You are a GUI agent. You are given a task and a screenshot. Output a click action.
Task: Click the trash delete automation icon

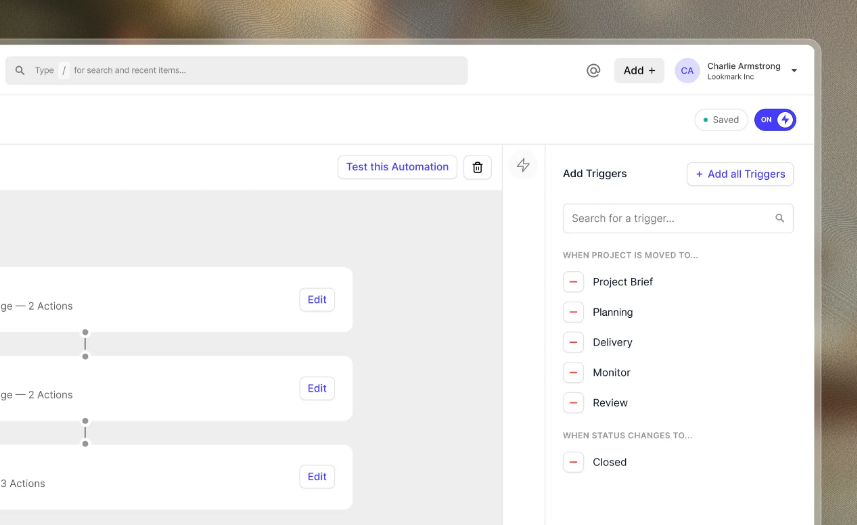coord(477,167)
